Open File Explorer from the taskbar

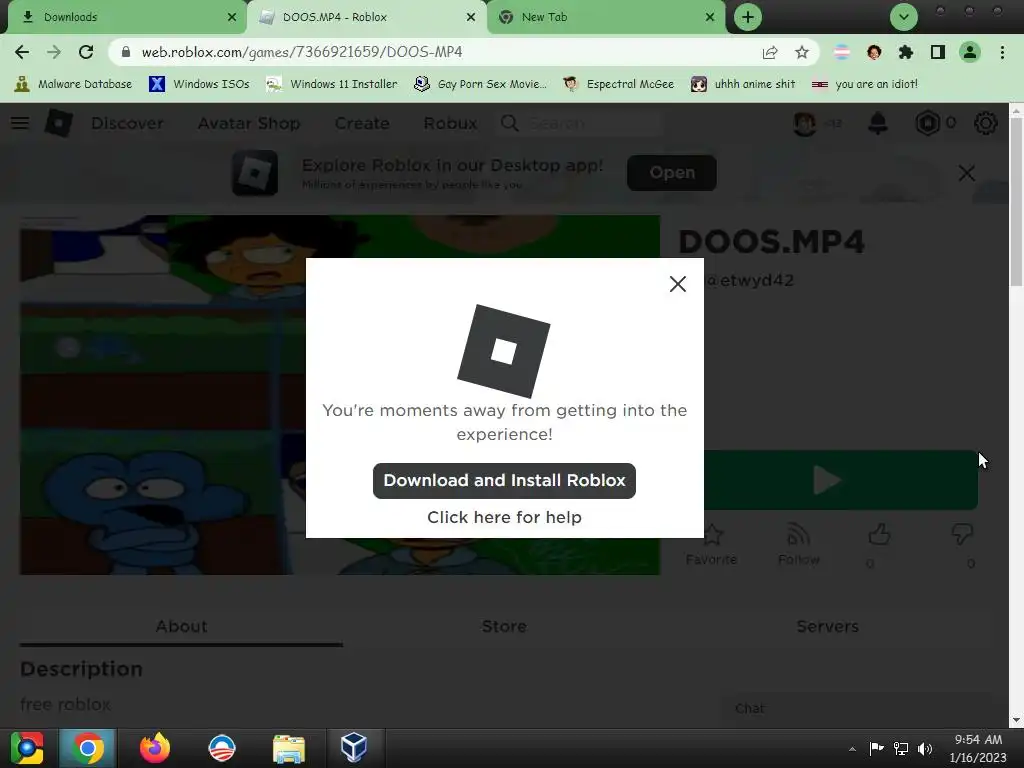[x=289, y=748]
